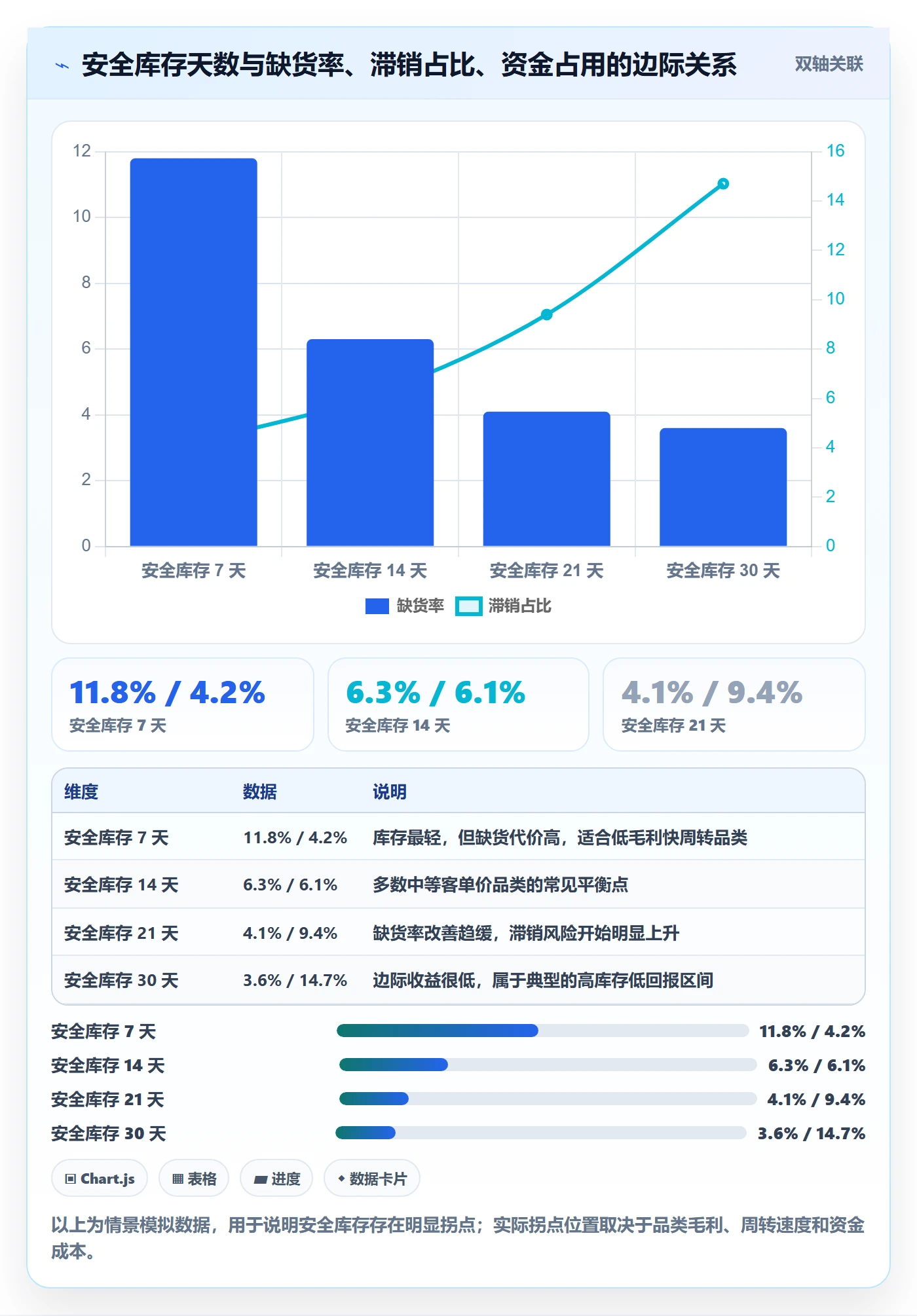Click the 滞销占比 legend label
Image resolution: width=917 pixels, height=1316 pixels.
coord(519,606)
